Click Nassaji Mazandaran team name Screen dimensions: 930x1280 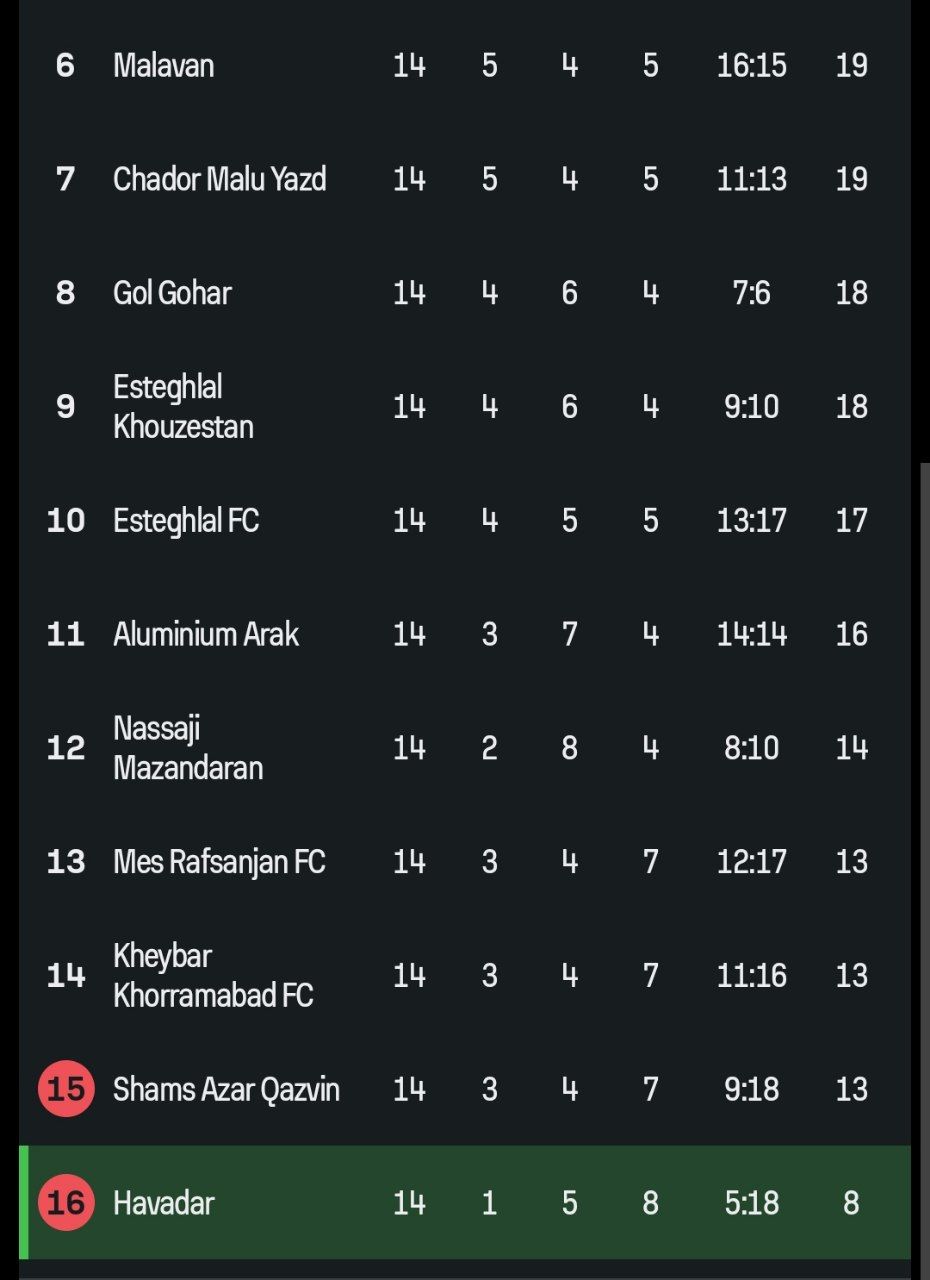[188, 747]
